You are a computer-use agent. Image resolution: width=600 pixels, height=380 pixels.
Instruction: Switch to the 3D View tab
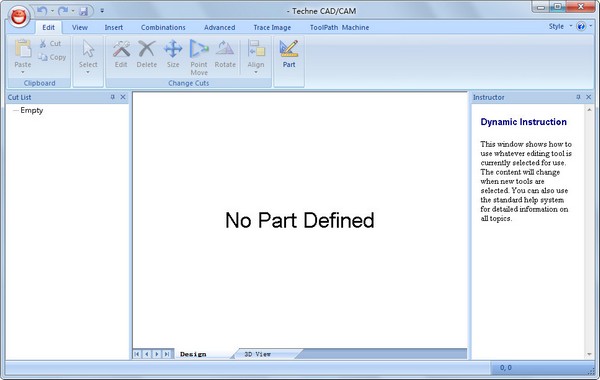[x=258, y=354]
